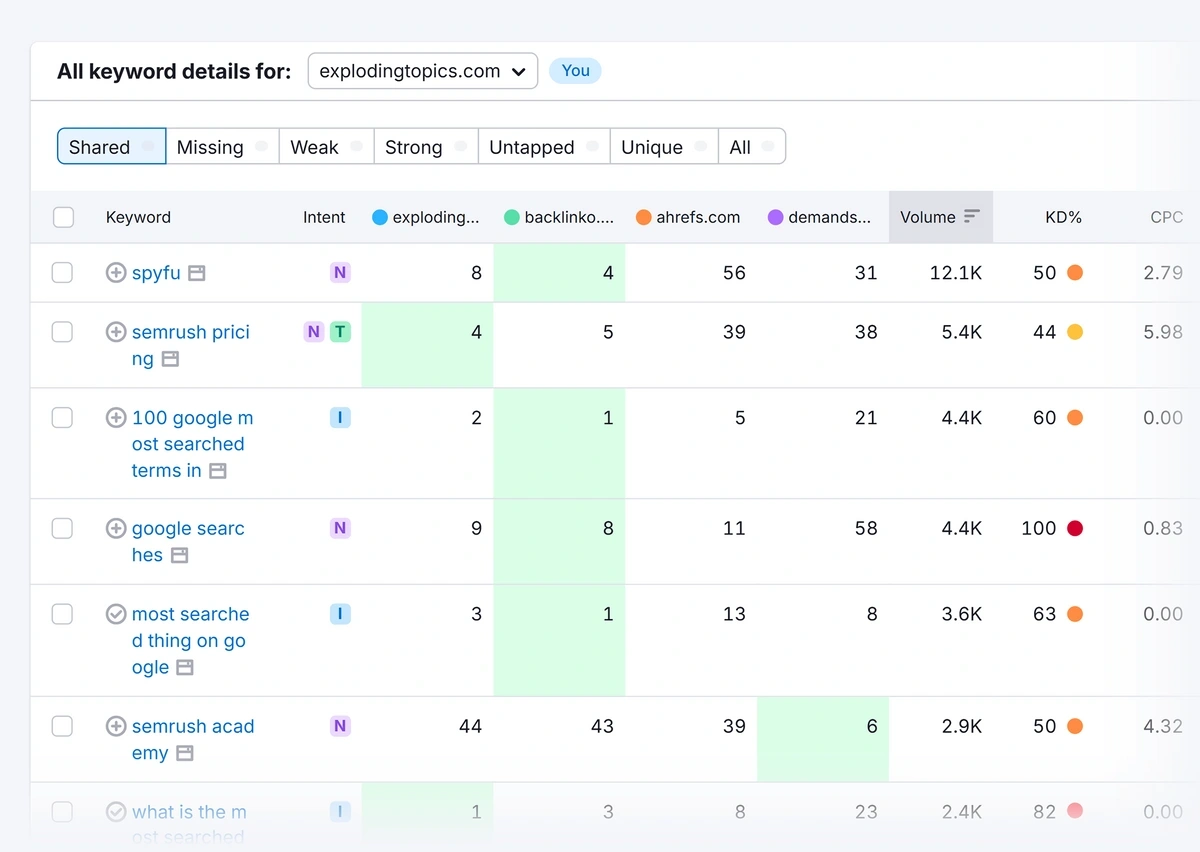This screenshot has height=852, width=1200.
Task: Click the N intent badge for semrush academy
Action: click(340, 726)
